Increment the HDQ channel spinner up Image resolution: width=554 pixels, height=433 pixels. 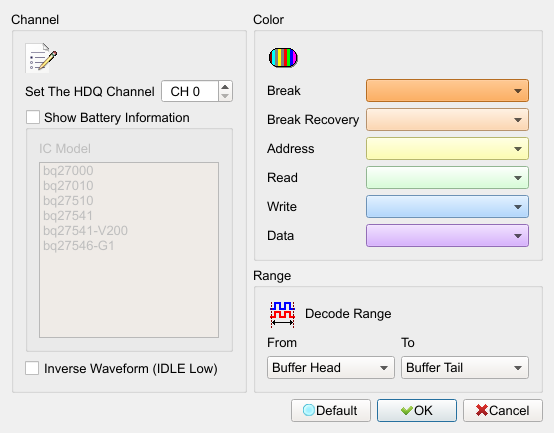tap(225, 87)
